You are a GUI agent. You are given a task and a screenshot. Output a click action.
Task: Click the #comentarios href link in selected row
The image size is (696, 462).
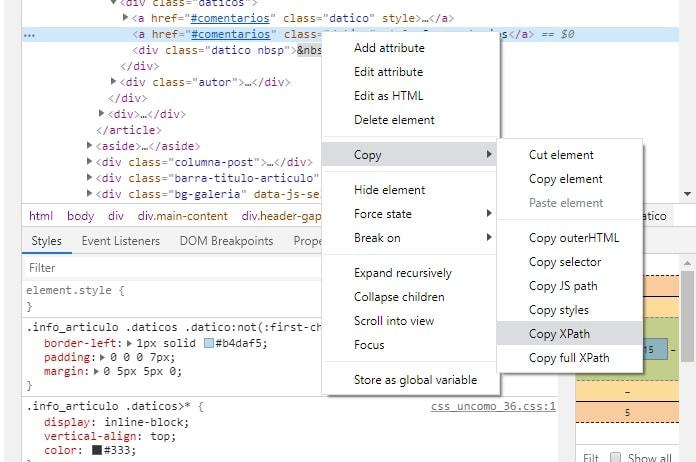231,34
